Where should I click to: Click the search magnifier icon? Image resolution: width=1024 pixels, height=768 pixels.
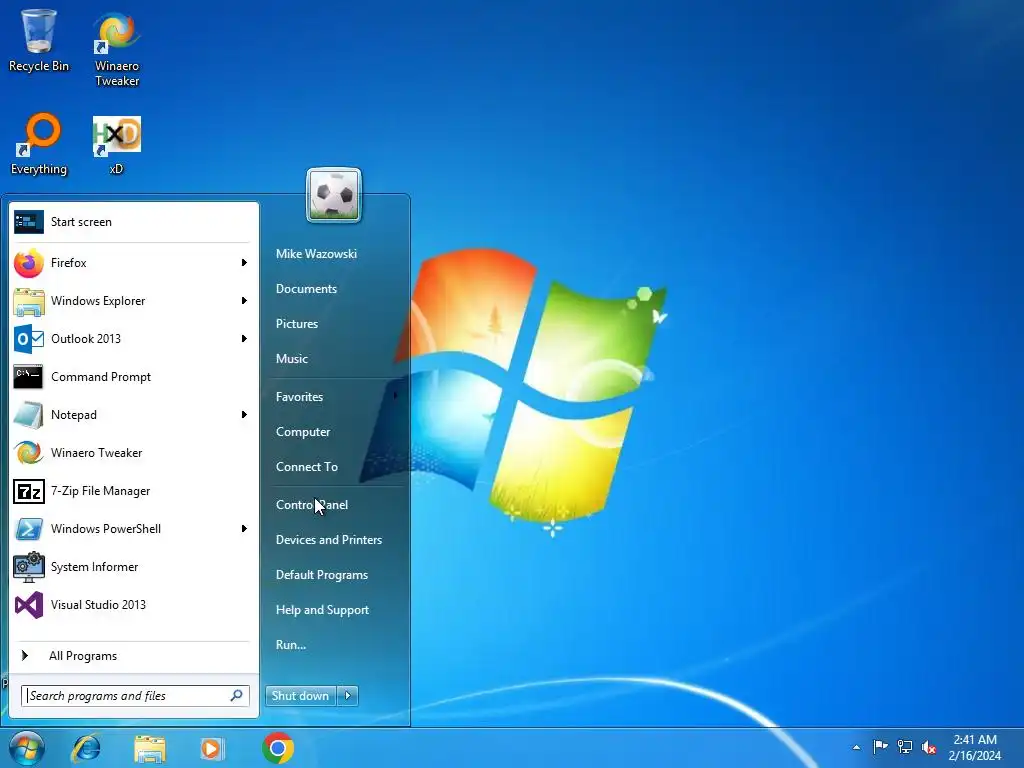tap(236, 696)
